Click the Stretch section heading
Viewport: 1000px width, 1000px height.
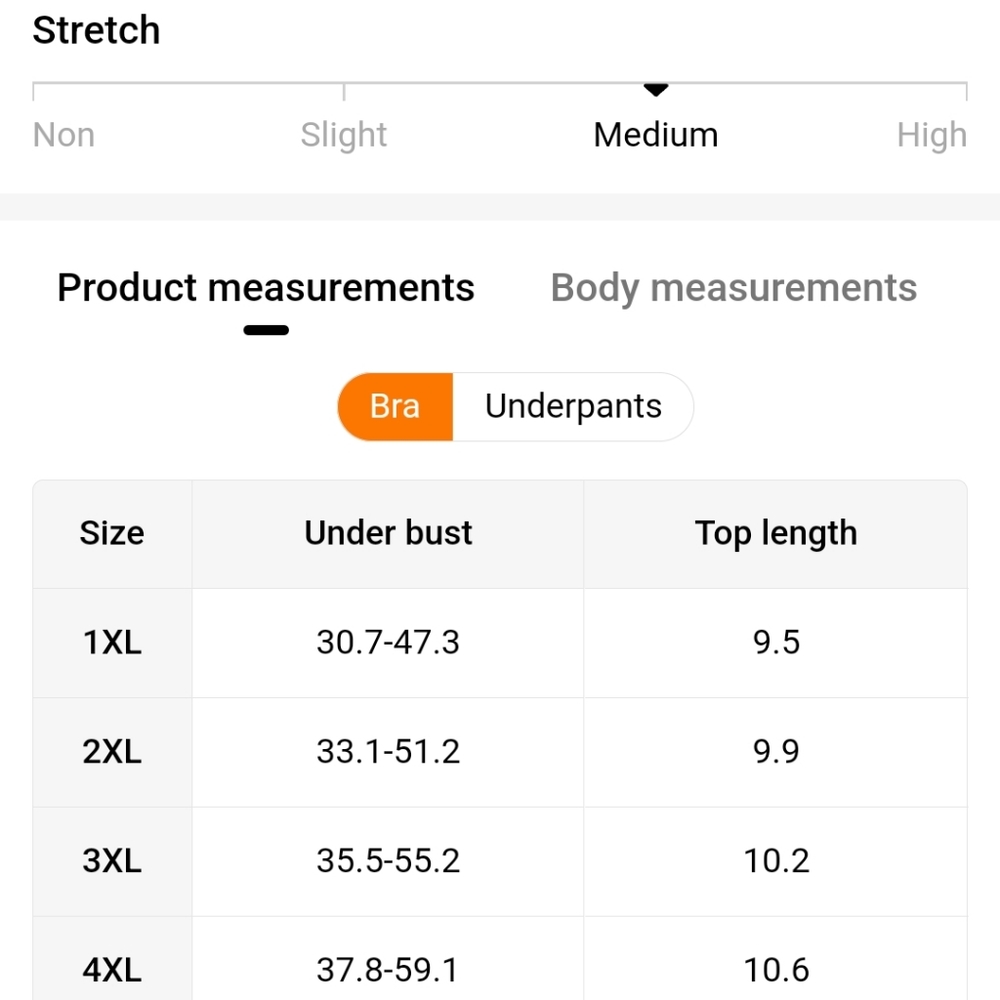[96, 31]
